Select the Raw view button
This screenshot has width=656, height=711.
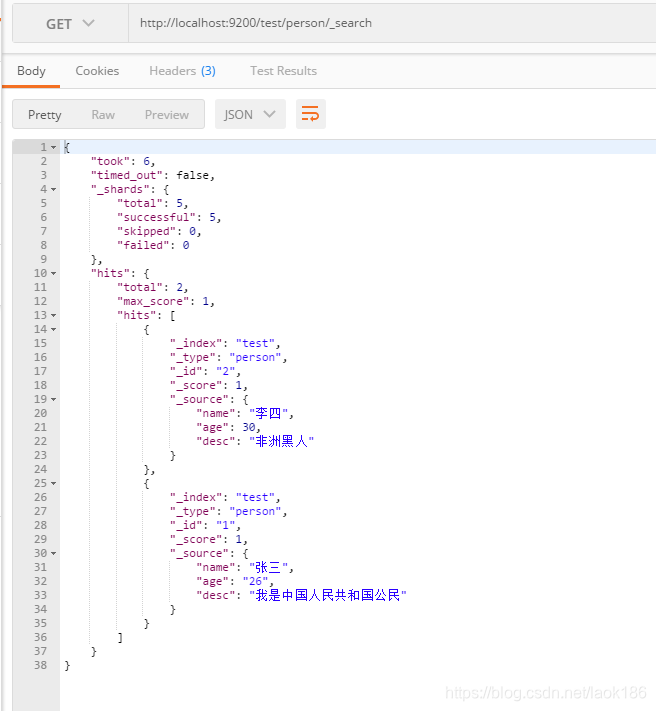[x=103, y=115]
